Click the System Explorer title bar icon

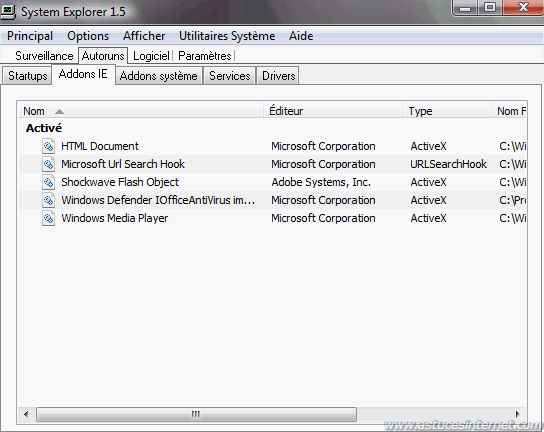[8, 12]
